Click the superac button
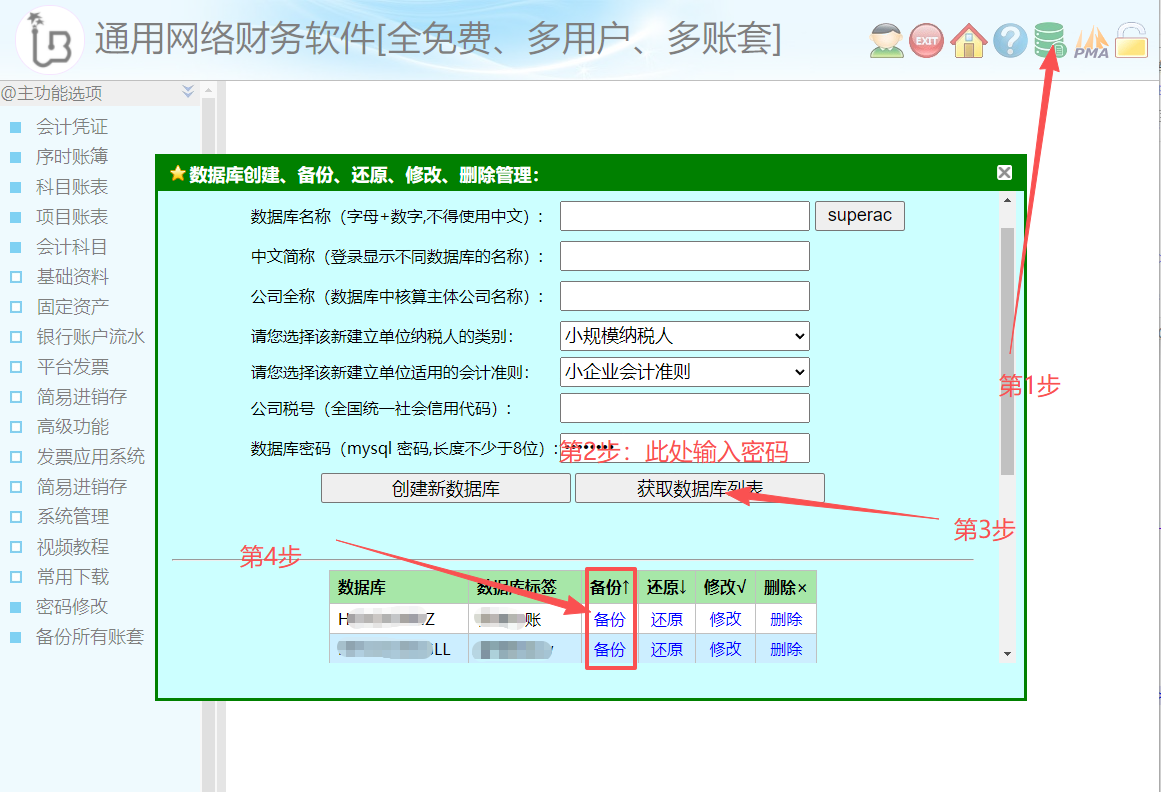Viewport: 1161px width, 792px height. click(859, 216)
